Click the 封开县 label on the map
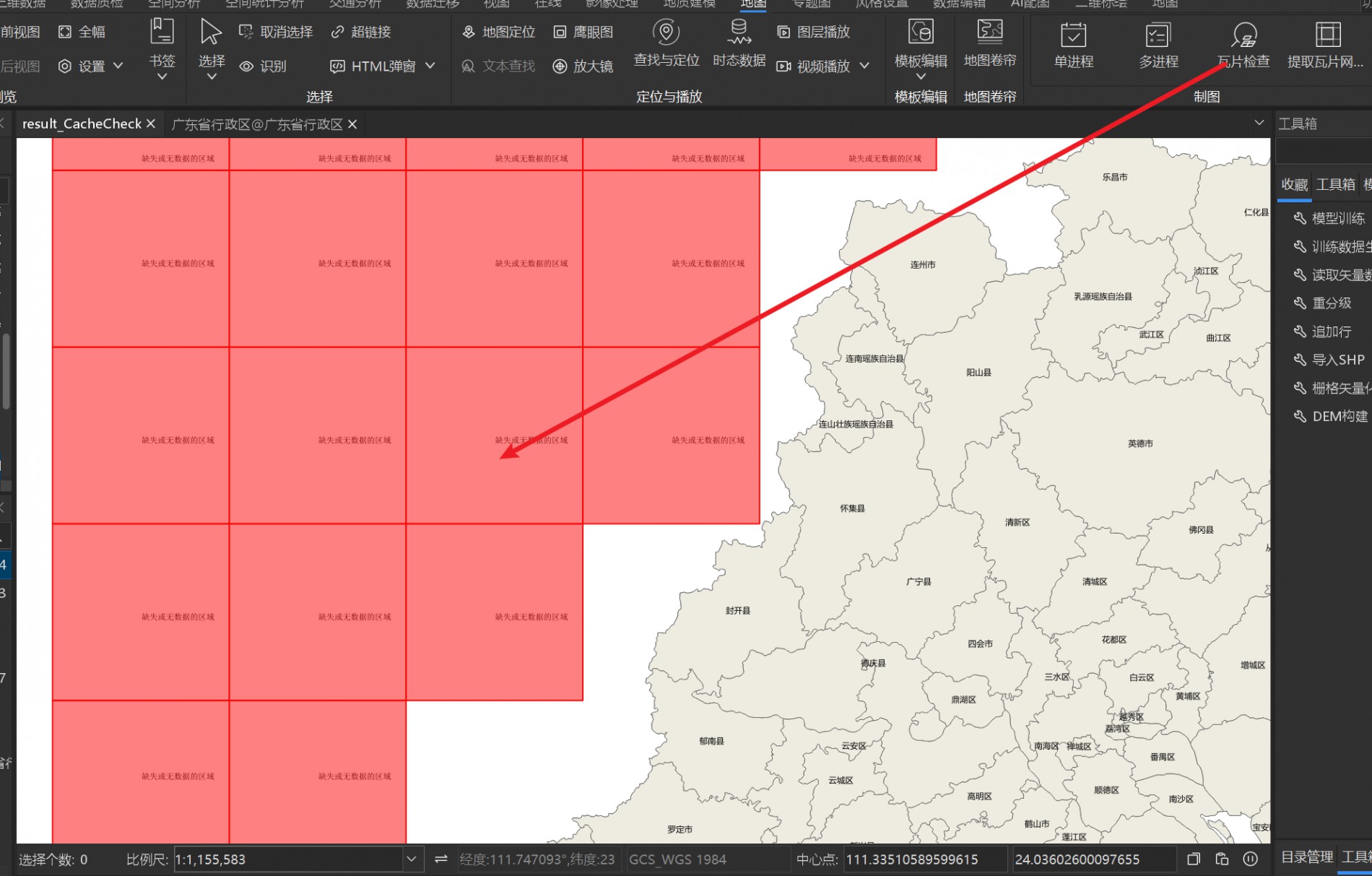 click(x=738, y=611)
